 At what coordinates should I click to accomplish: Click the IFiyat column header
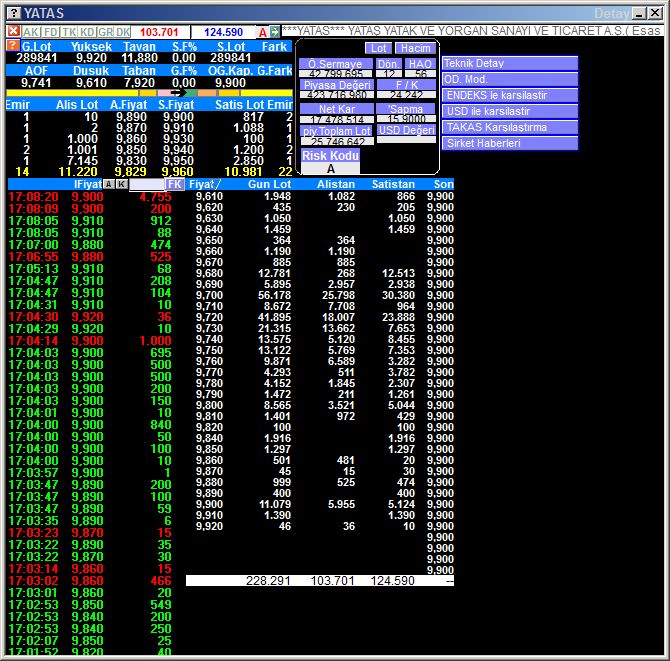pyautogui.click(x=88, y=184)
